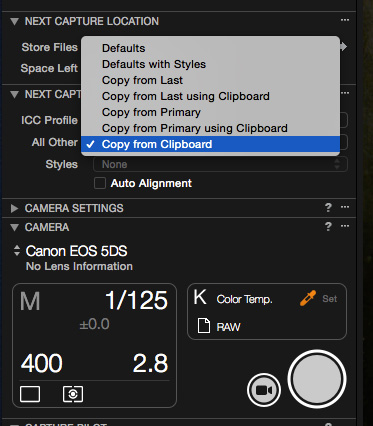Viewport: 373px width, 426px height.
Task: Click the ICC Profile label
Action: (x=49, y=120)
